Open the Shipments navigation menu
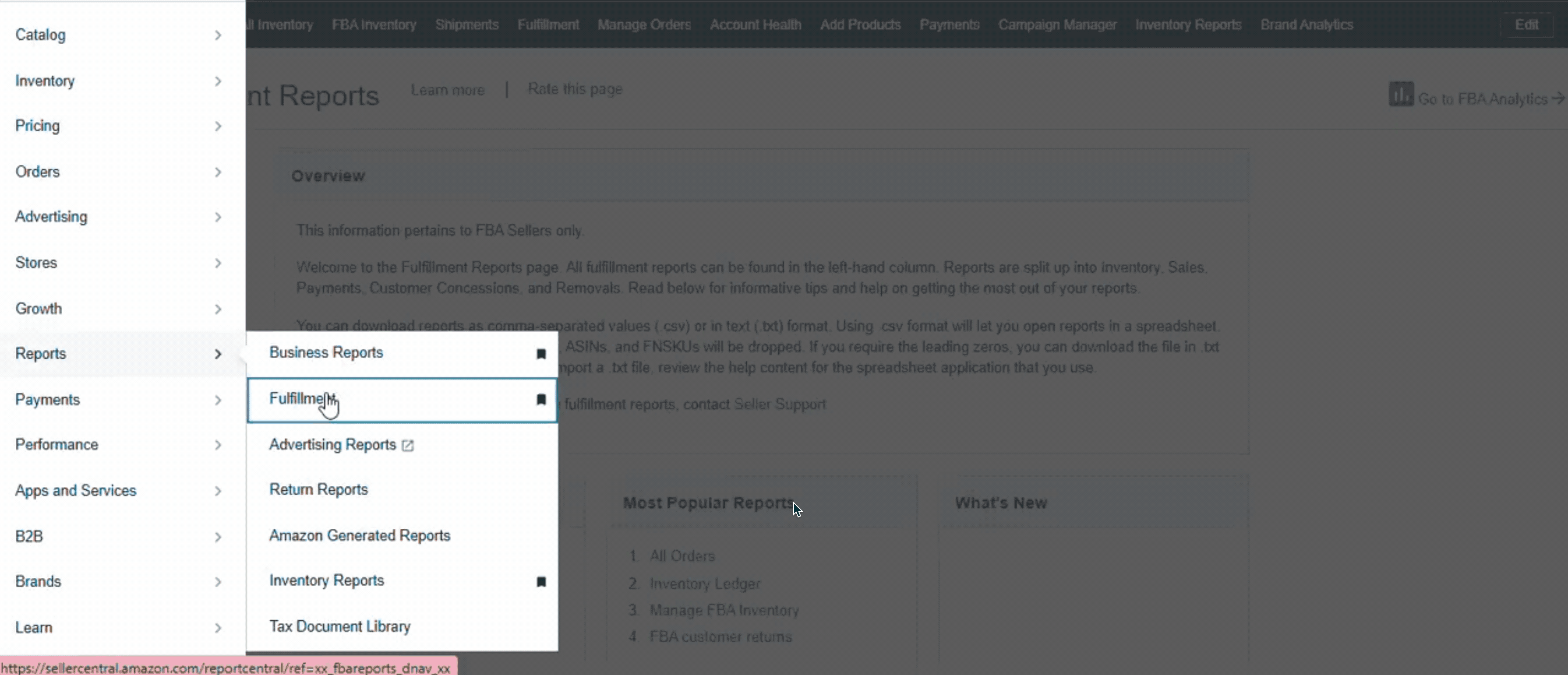The height and width of the screenshot is (675, 1568). 466,25
